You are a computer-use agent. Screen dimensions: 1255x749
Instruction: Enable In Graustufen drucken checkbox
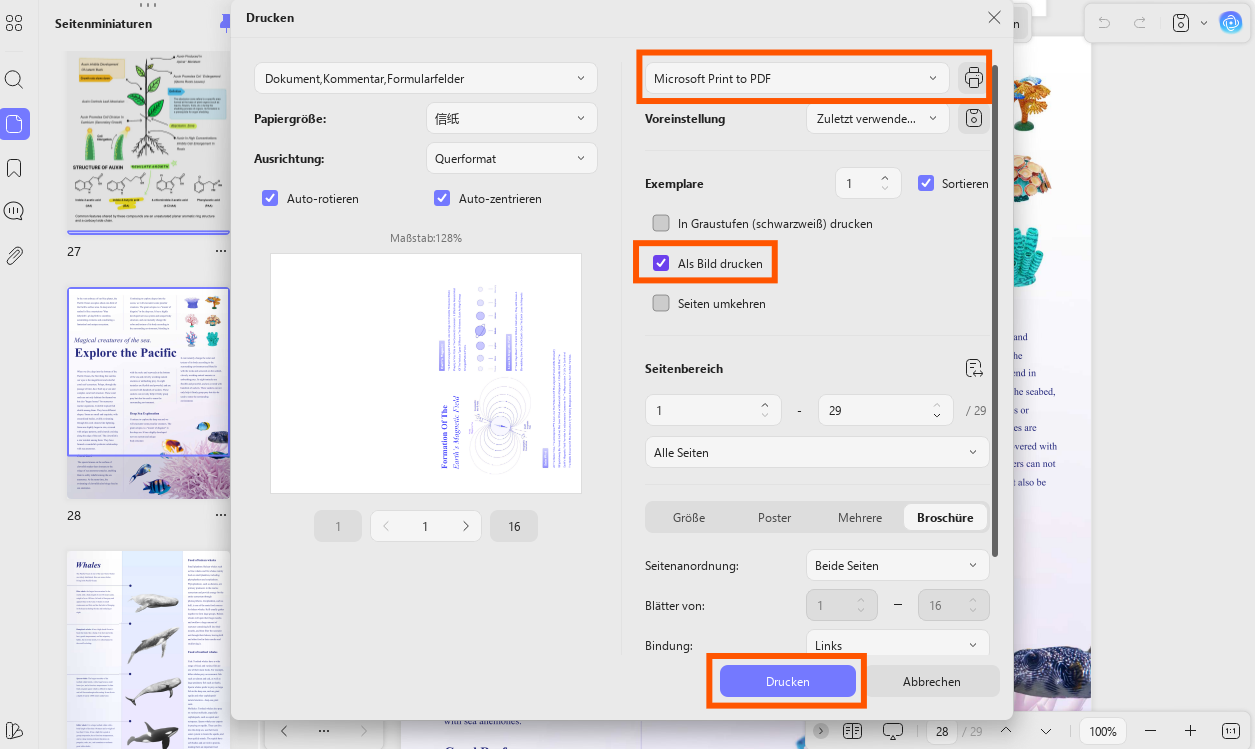coord(660,223)
